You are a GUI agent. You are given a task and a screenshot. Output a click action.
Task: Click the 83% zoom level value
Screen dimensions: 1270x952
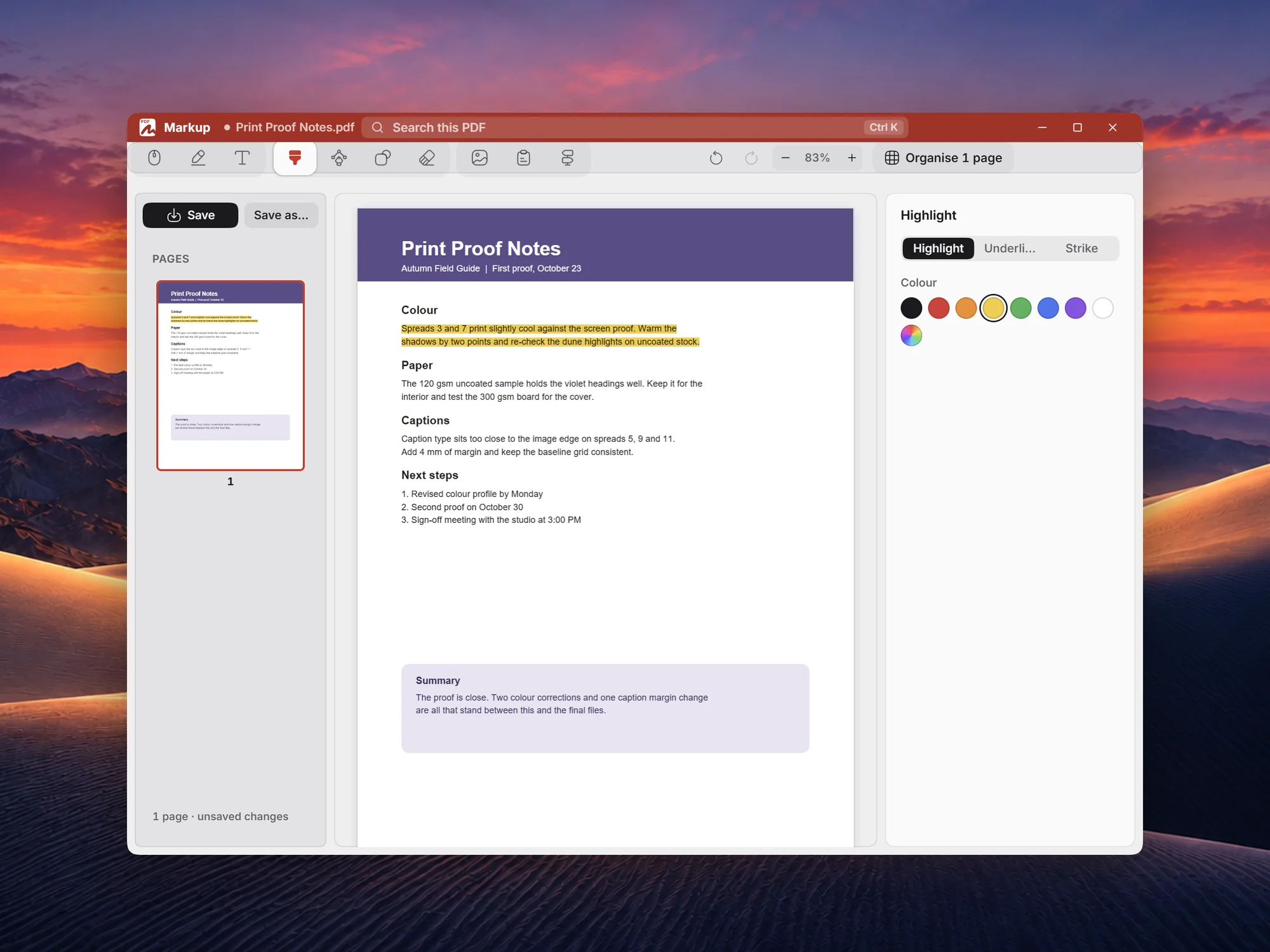pos(817,158)
